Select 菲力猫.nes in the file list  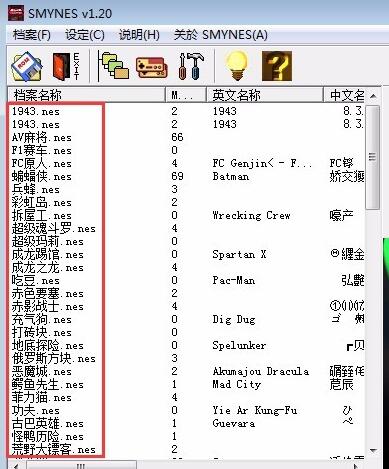pyautogui.click(x=42, y=397)
